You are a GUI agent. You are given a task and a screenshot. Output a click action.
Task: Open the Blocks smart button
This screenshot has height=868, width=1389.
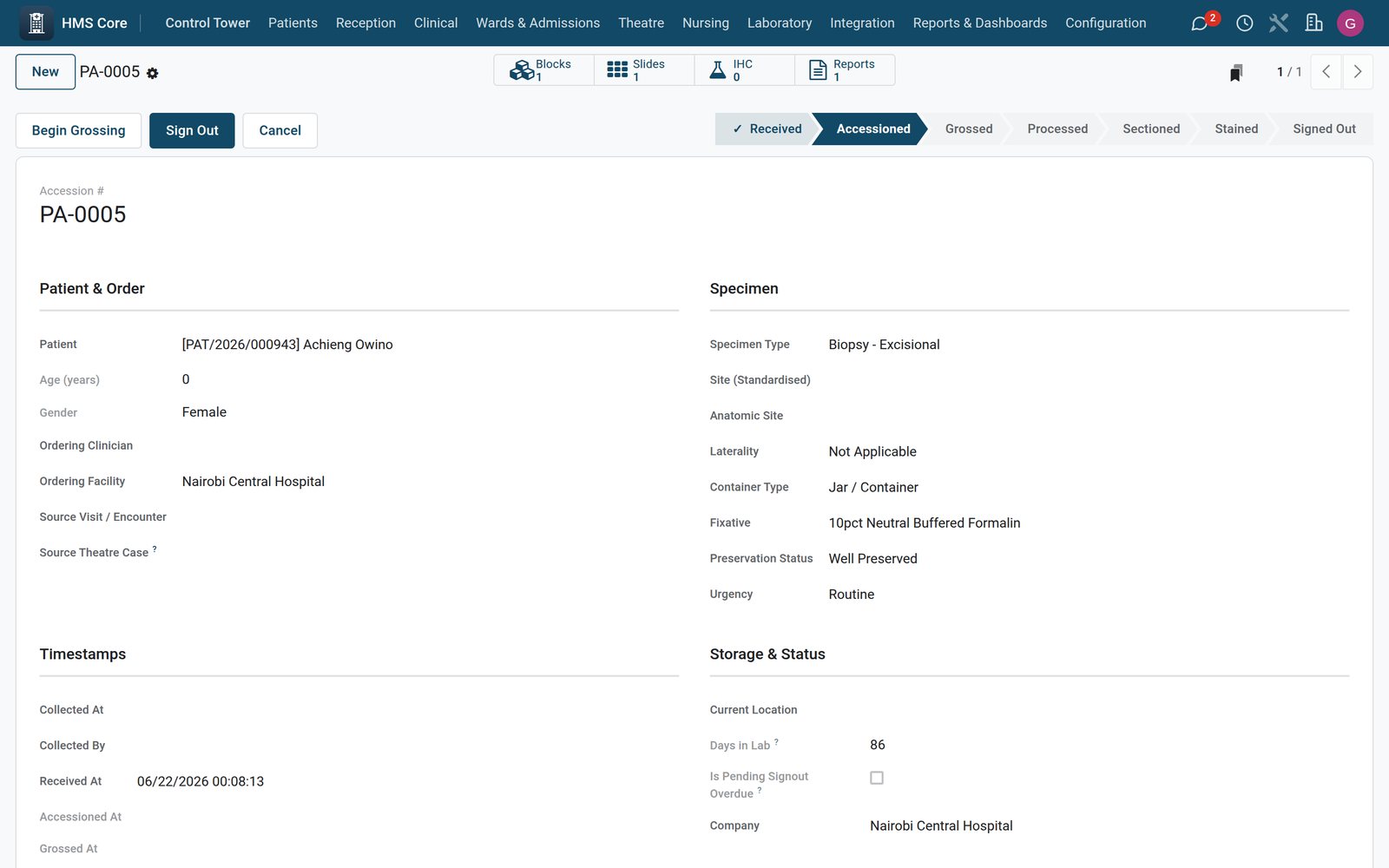(544, 70)
